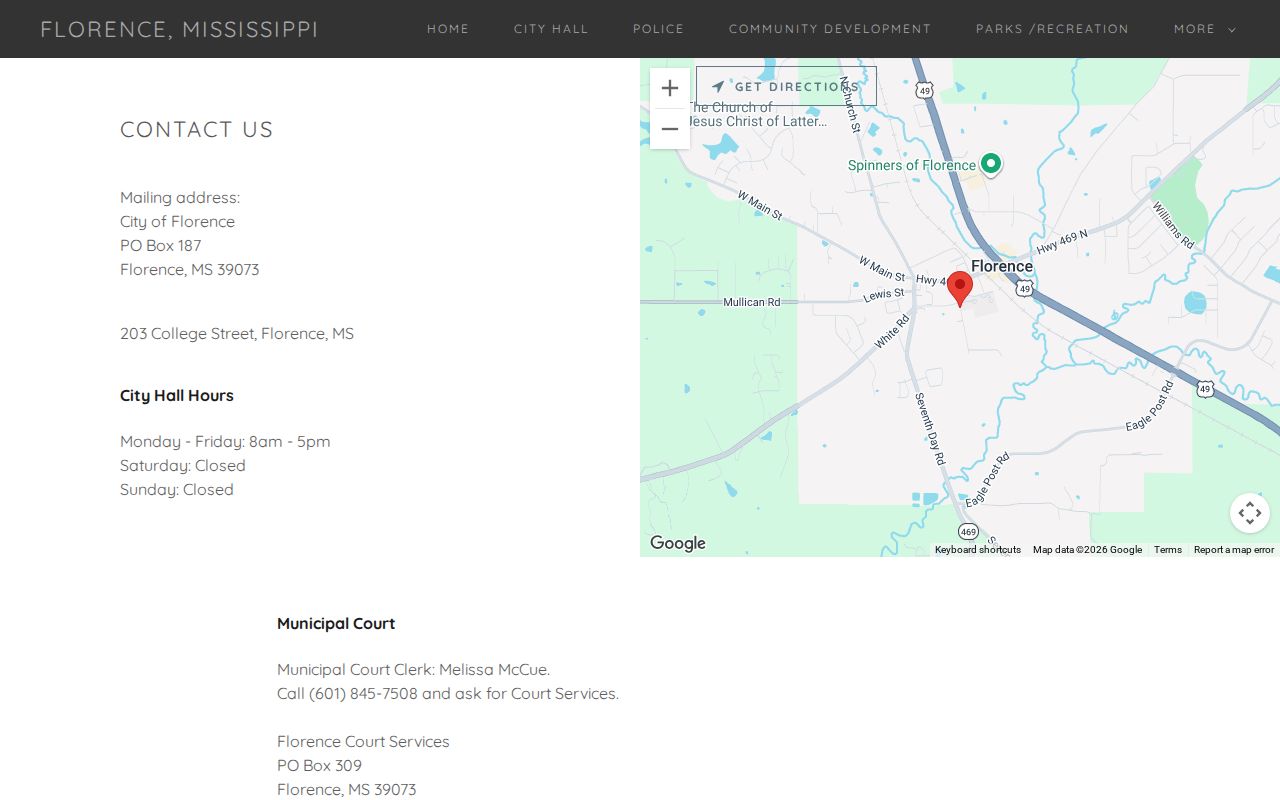Viewport: 1280px width, 800px height.
Task: Toggle map camera controls button
Action: [x=1250, y=513]
